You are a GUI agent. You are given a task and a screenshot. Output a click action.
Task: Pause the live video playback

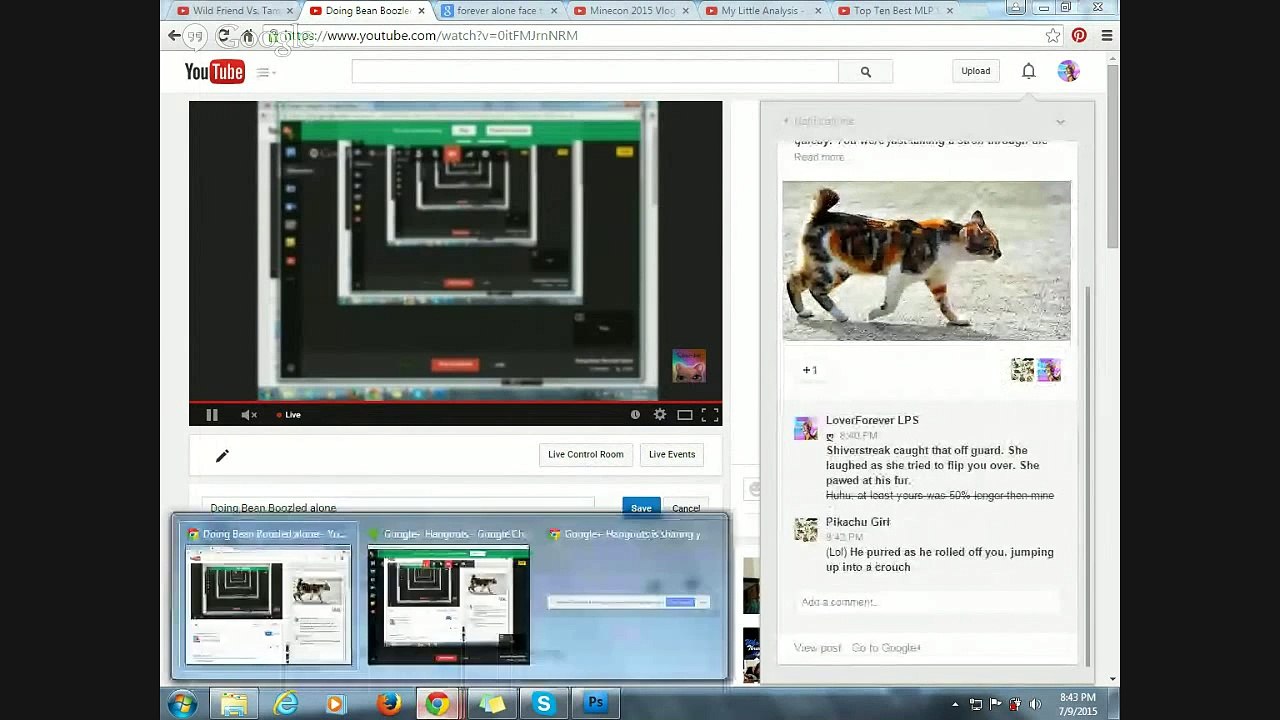pyautogui.click(x=212, y=415)
